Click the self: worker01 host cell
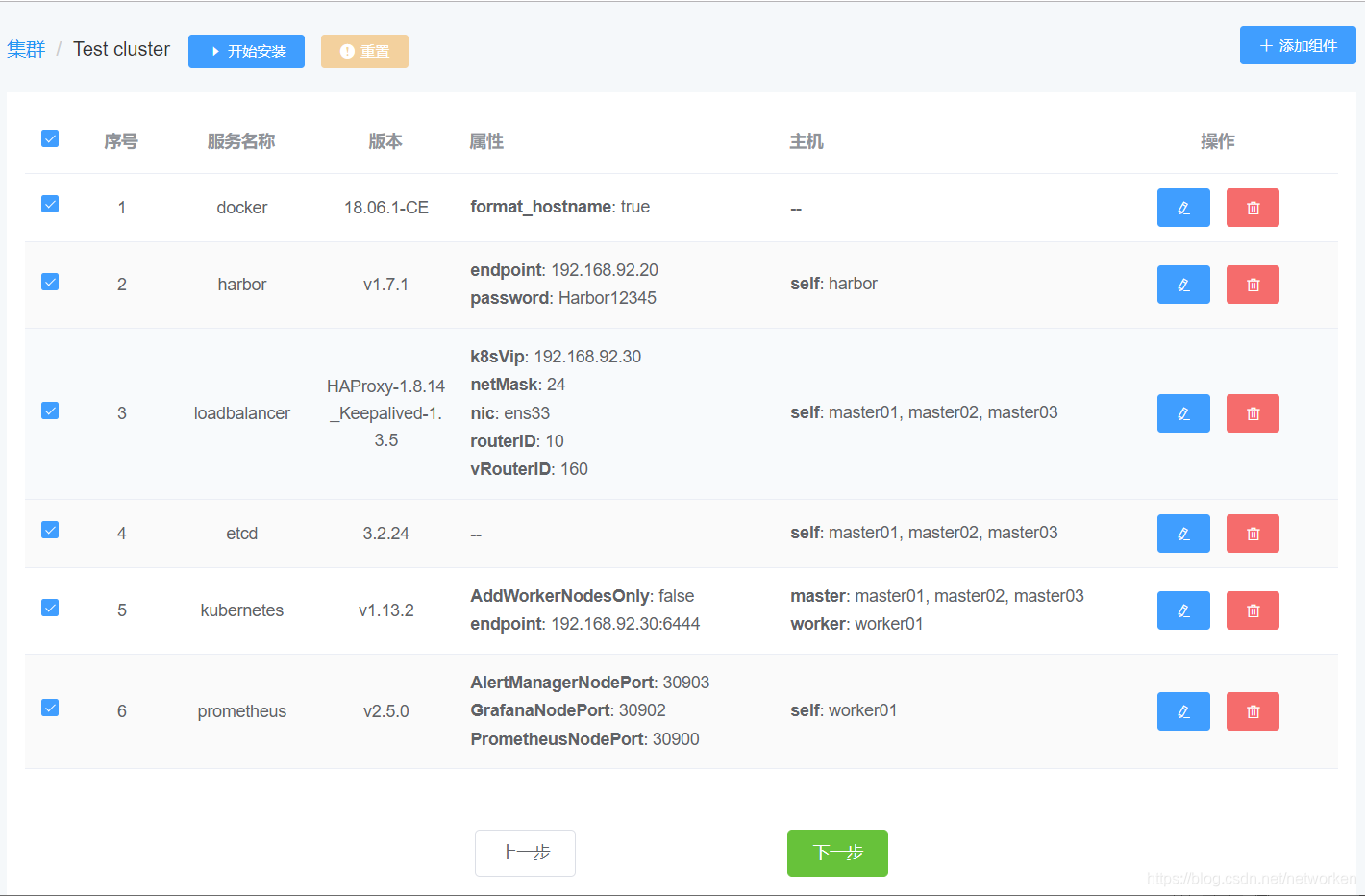The width and height of the screenshot is (1365, 896). coord(844,710)
